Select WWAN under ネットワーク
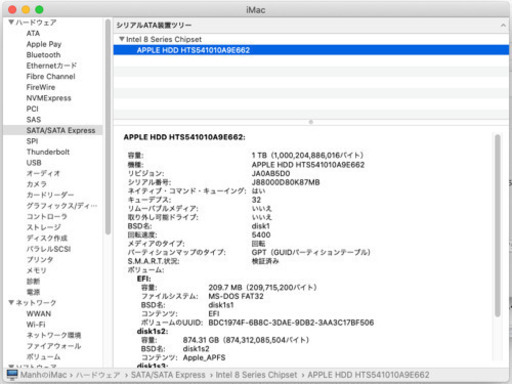512x384 pixels. point(39,314)
